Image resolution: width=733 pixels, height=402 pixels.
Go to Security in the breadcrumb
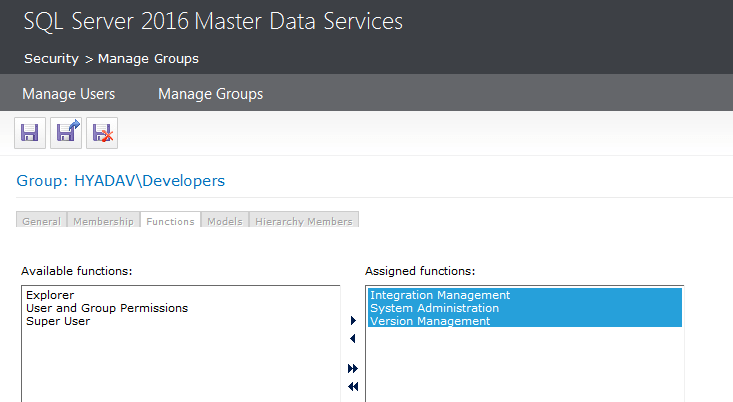51,59
